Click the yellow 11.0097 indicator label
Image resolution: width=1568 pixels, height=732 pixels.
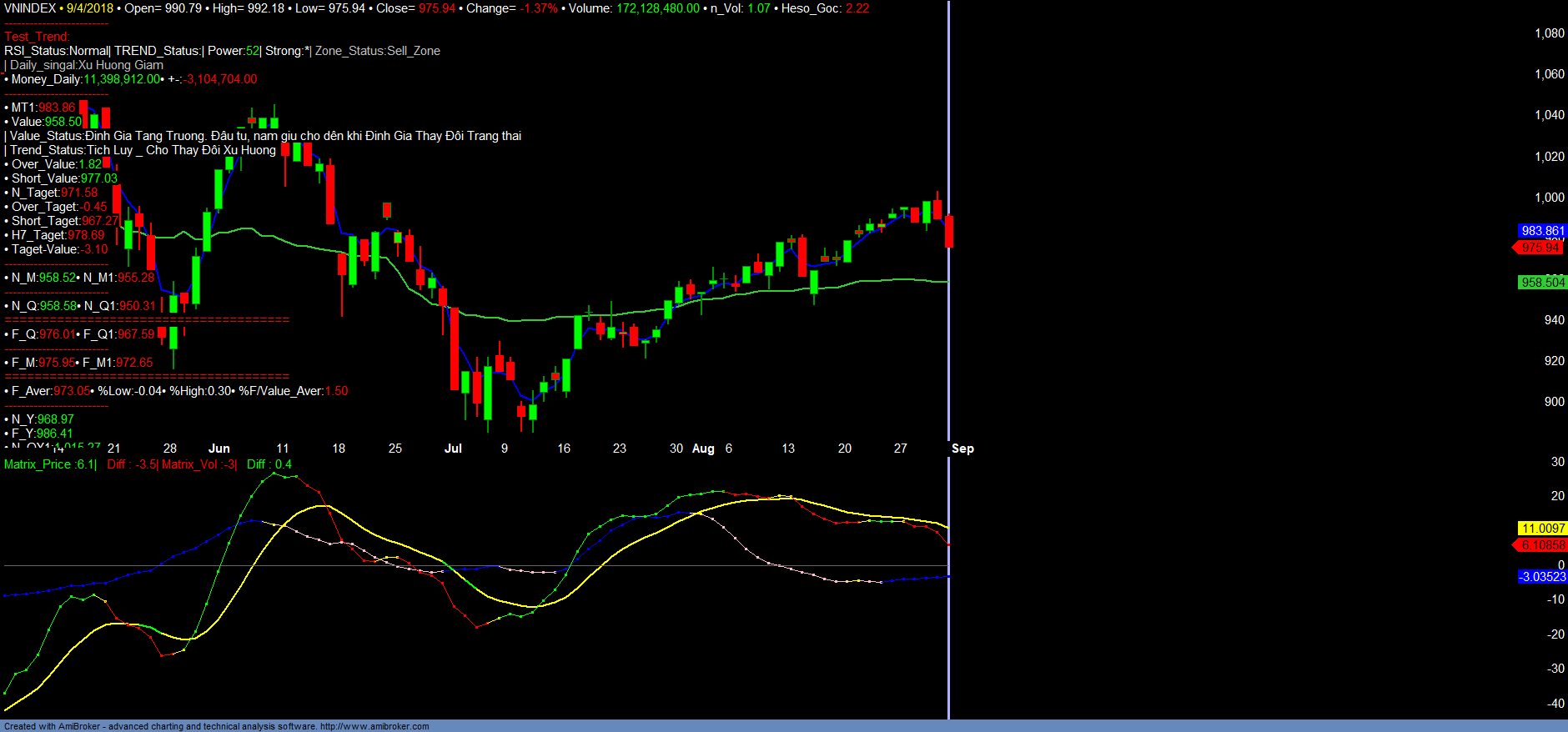click(x=1542, y=529)
